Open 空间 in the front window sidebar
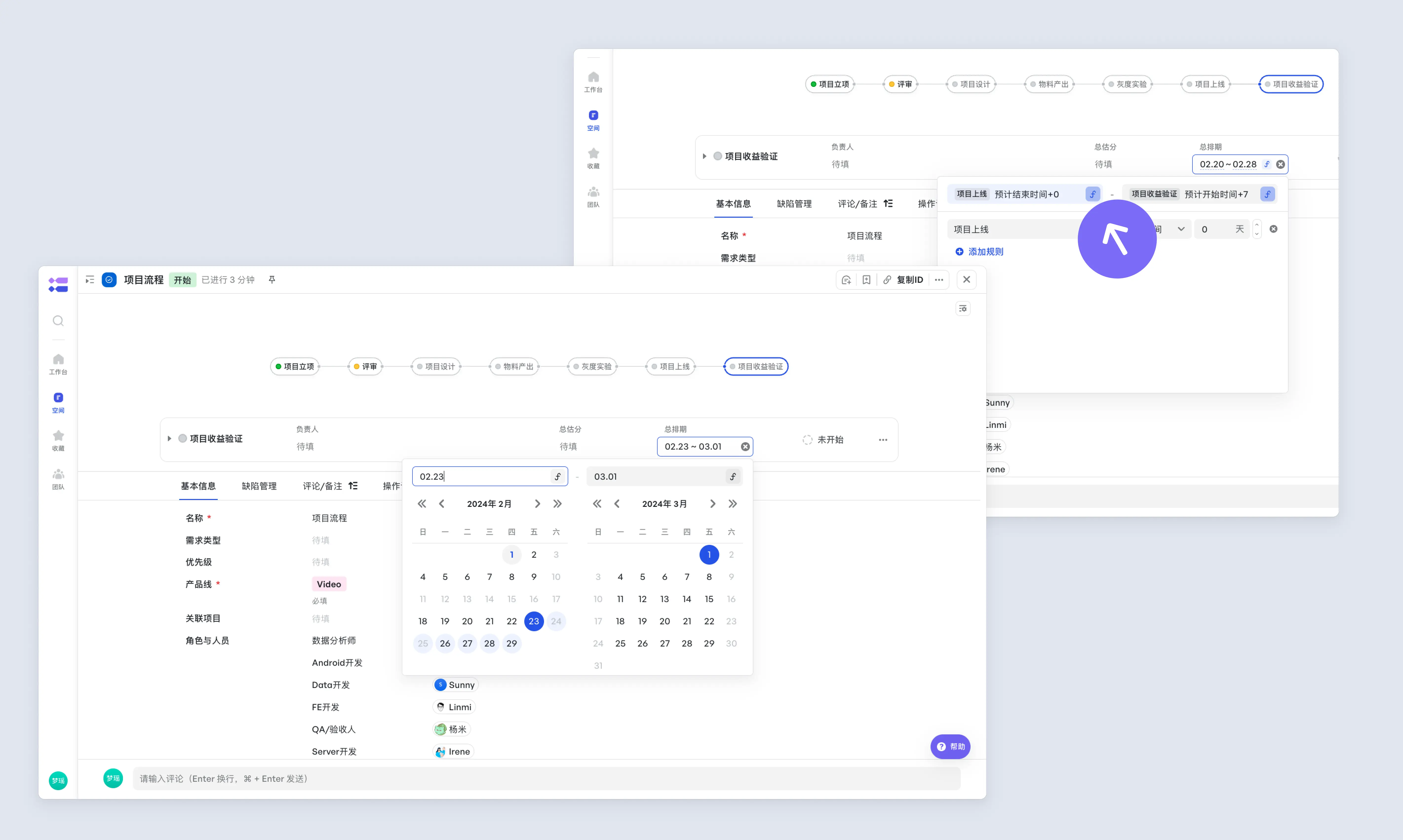Image resolution: width=1403 pixels, height=840 pixels. pyautogui.click(x=58, y=402)
